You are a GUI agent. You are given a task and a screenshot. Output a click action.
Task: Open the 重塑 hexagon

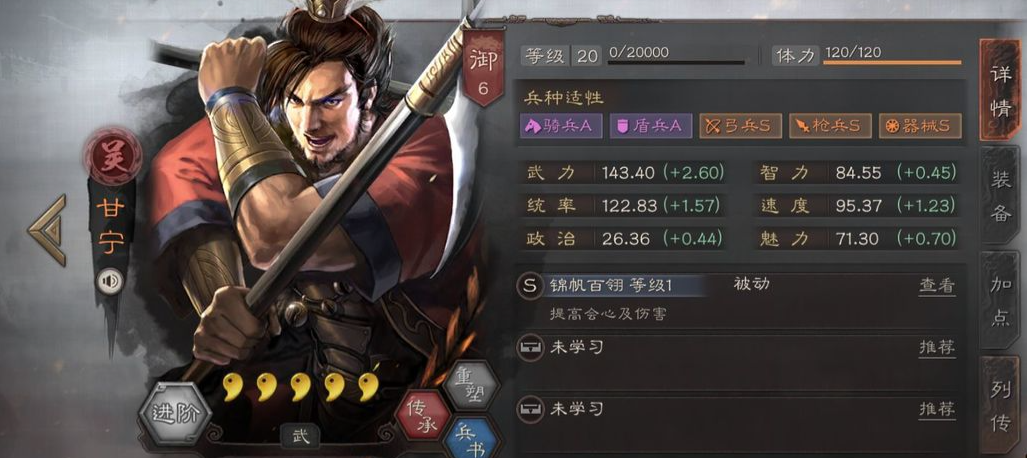[466, 386]
